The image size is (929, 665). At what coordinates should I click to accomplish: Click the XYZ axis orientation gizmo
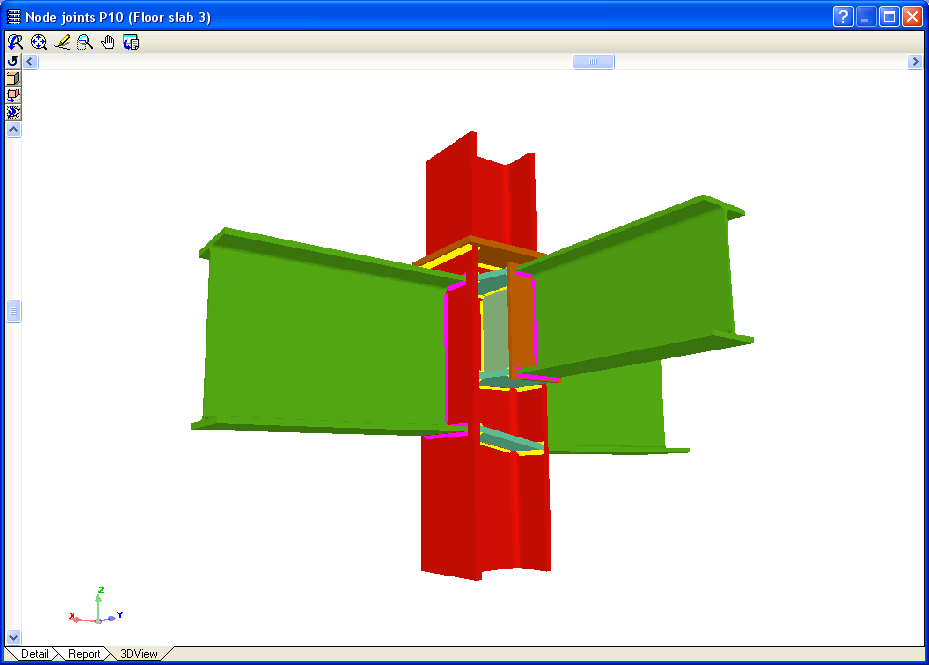coord(97,607)
